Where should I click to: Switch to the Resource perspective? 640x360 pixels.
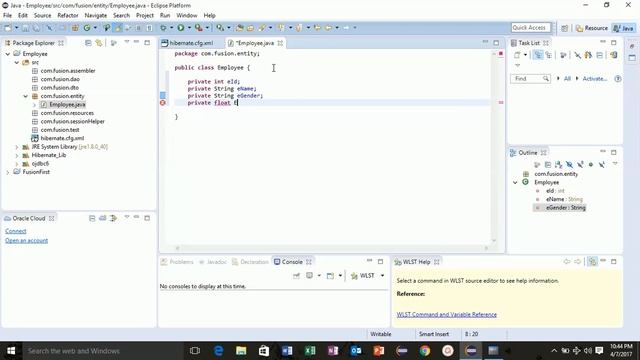pyautogui.click(x=591, y=28)
